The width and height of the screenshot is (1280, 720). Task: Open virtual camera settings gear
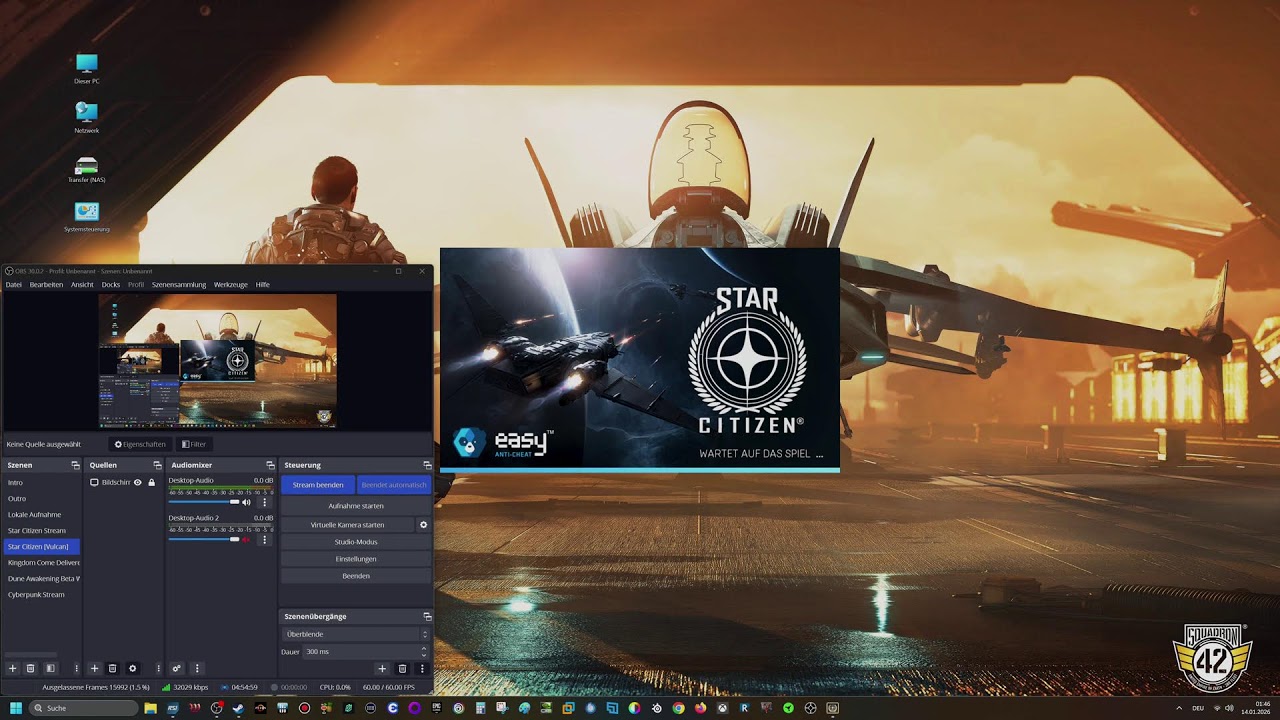coord(423,524)
